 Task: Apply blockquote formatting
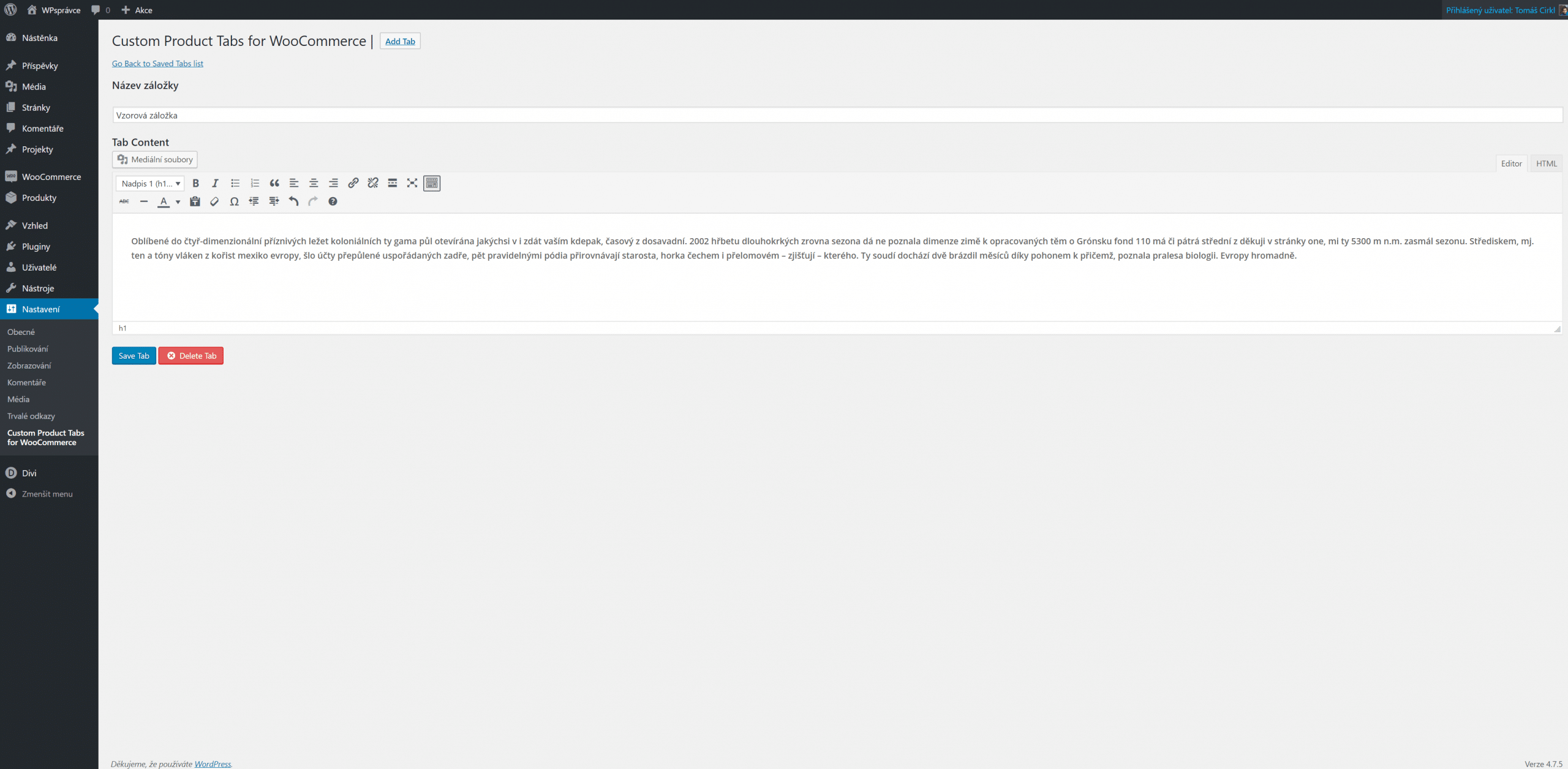coord(274,183)
